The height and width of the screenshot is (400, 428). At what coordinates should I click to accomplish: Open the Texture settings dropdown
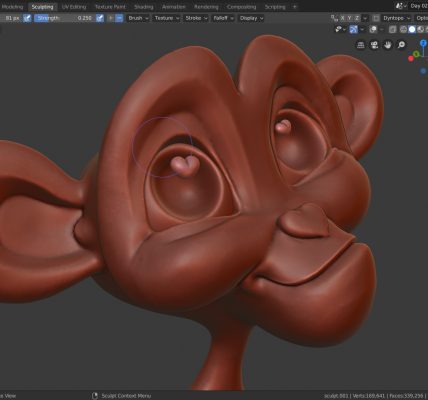167,18
